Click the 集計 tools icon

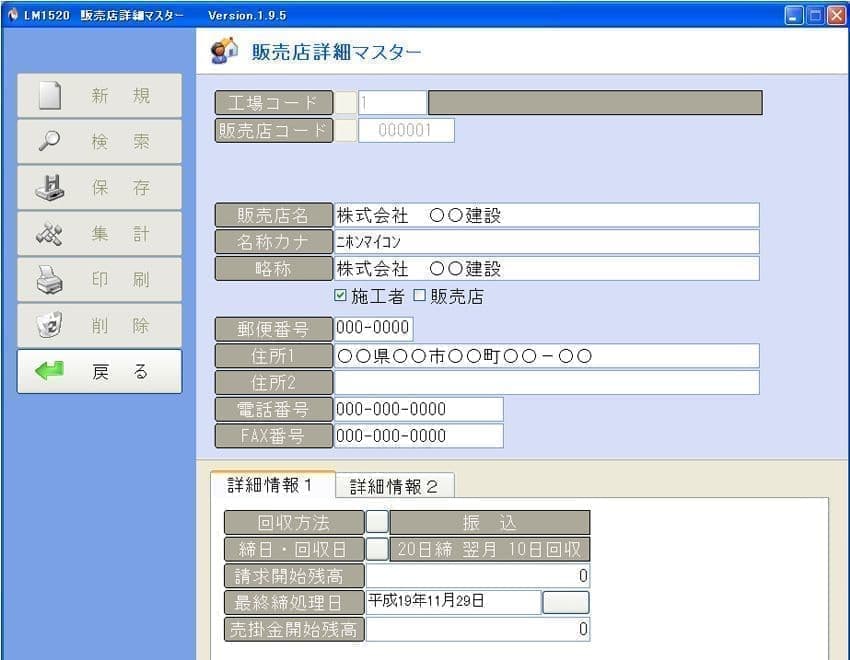49,234
